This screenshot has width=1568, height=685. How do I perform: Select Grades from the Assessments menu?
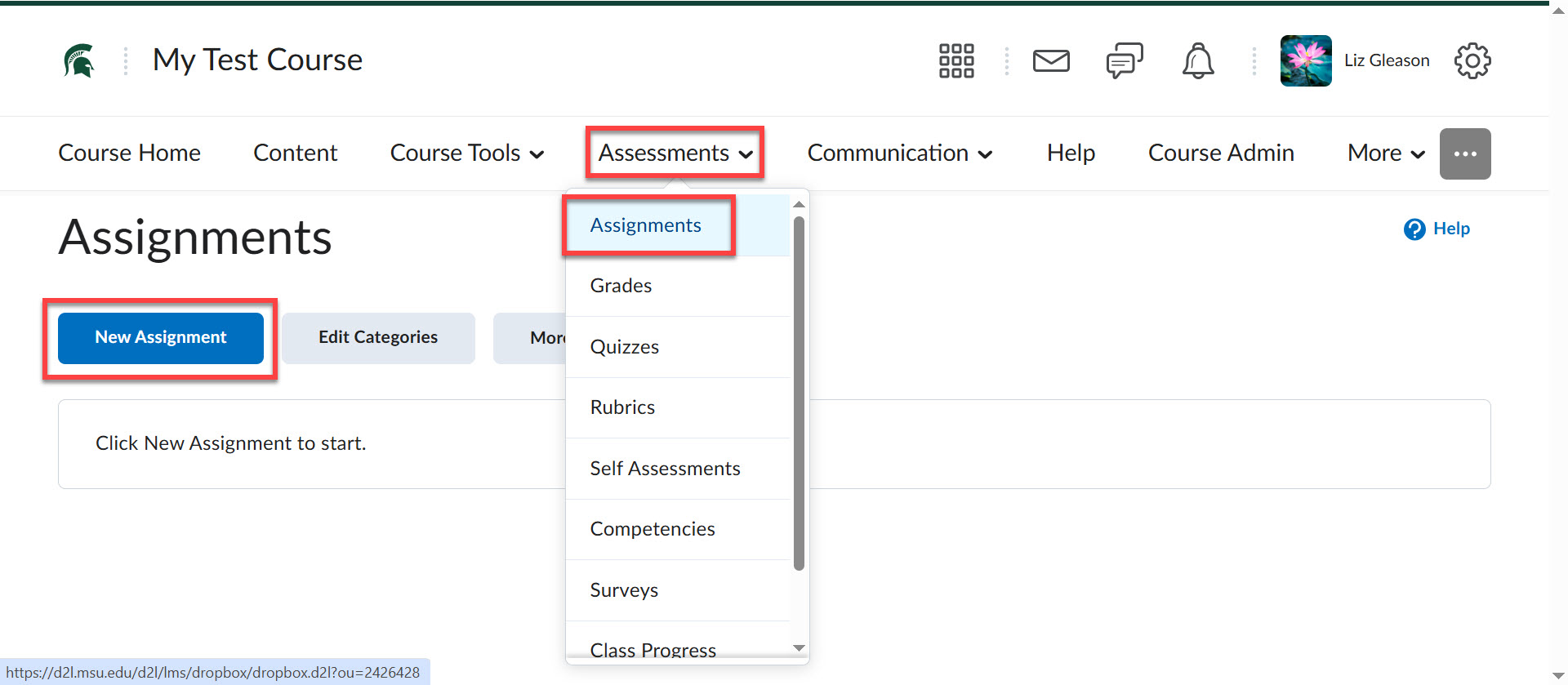click(x=621, y=286)
